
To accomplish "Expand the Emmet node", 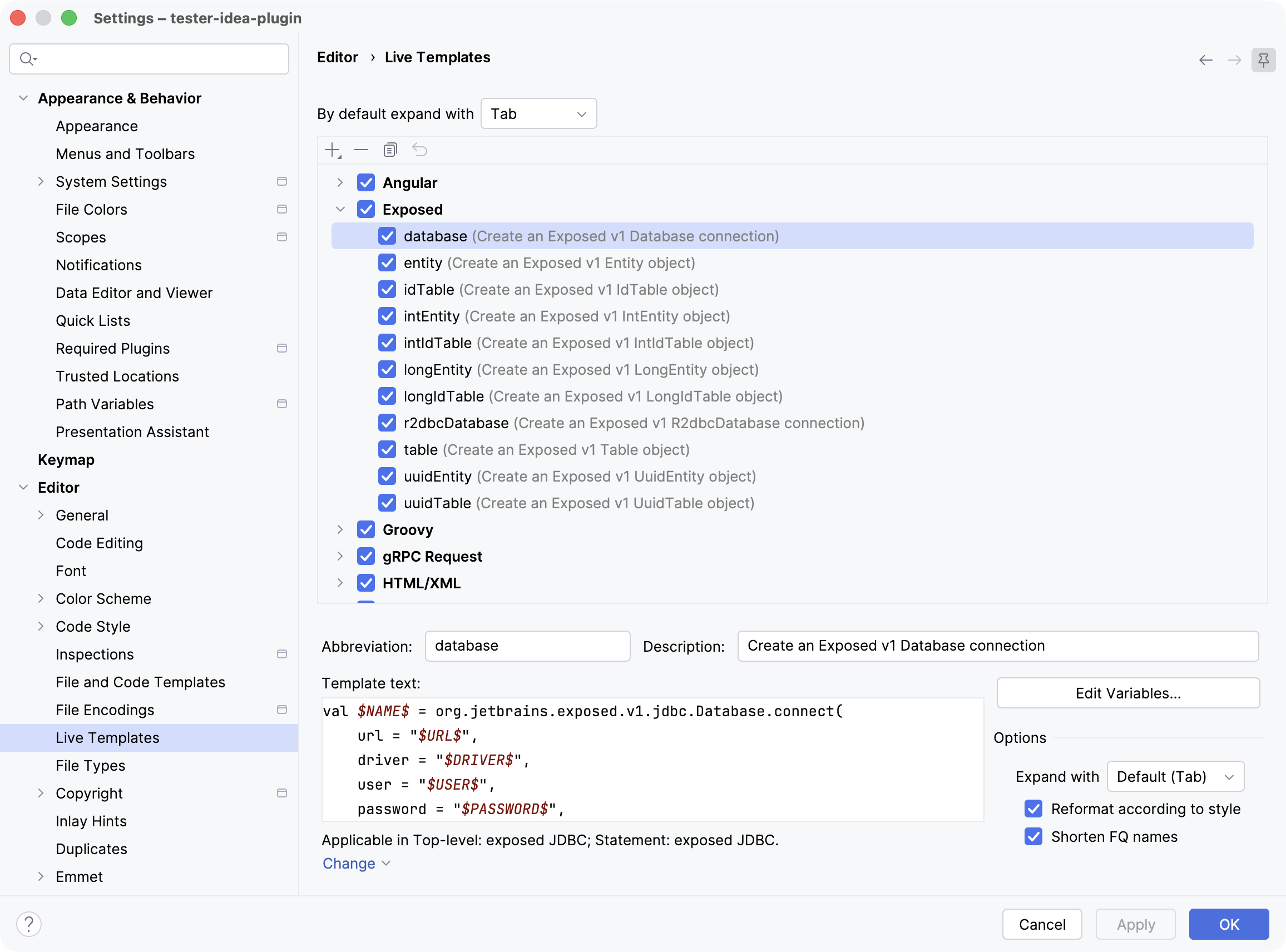I will point(41,876).
